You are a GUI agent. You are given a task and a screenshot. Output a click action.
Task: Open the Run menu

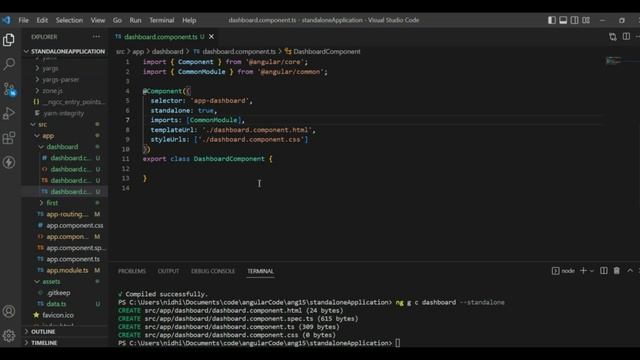point(135,20)
